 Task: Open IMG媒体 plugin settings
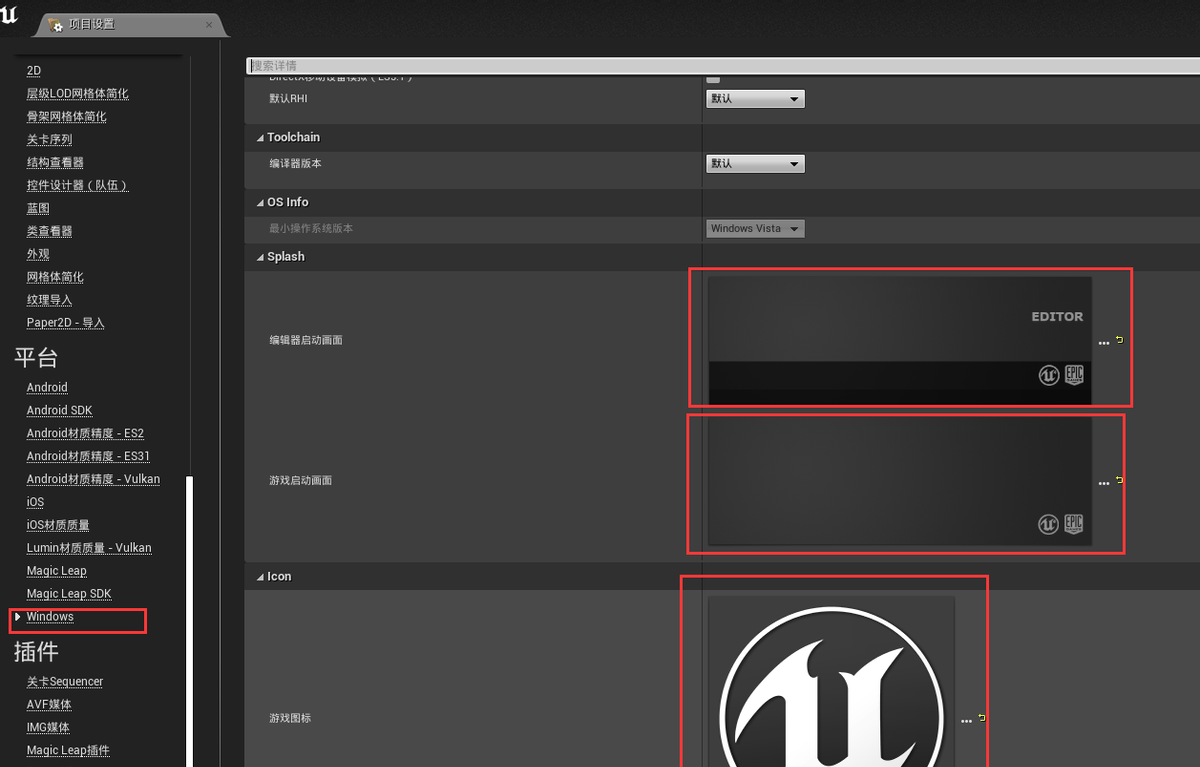(x=48, y=728)
